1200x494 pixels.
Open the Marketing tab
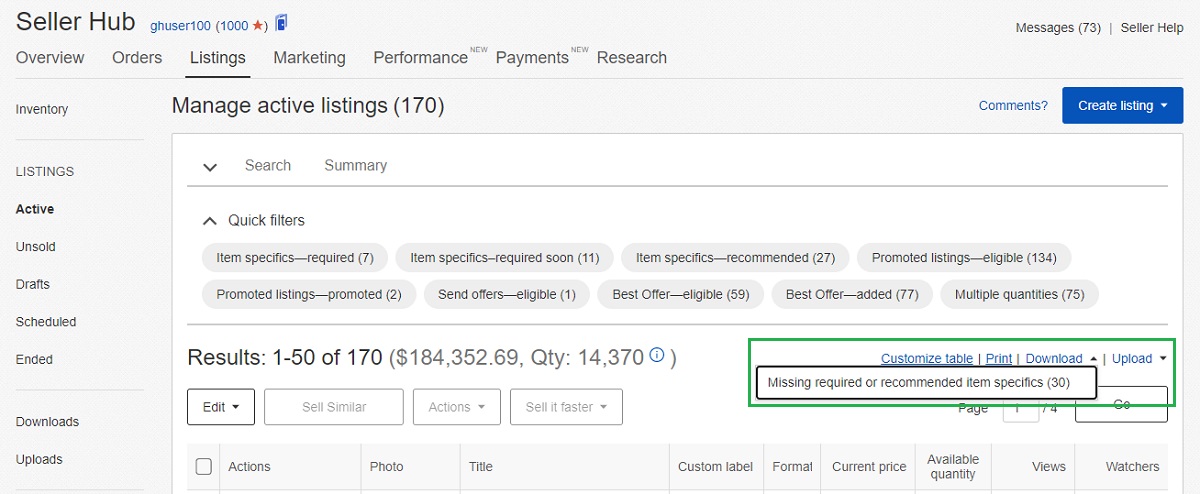coord(309,58)
